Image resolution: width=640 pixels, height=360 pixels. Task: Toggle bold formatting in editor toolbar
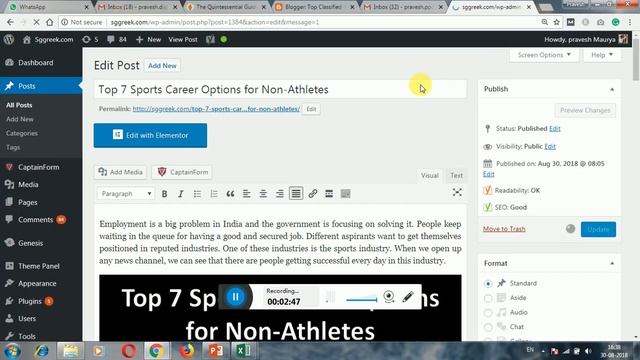164,194
